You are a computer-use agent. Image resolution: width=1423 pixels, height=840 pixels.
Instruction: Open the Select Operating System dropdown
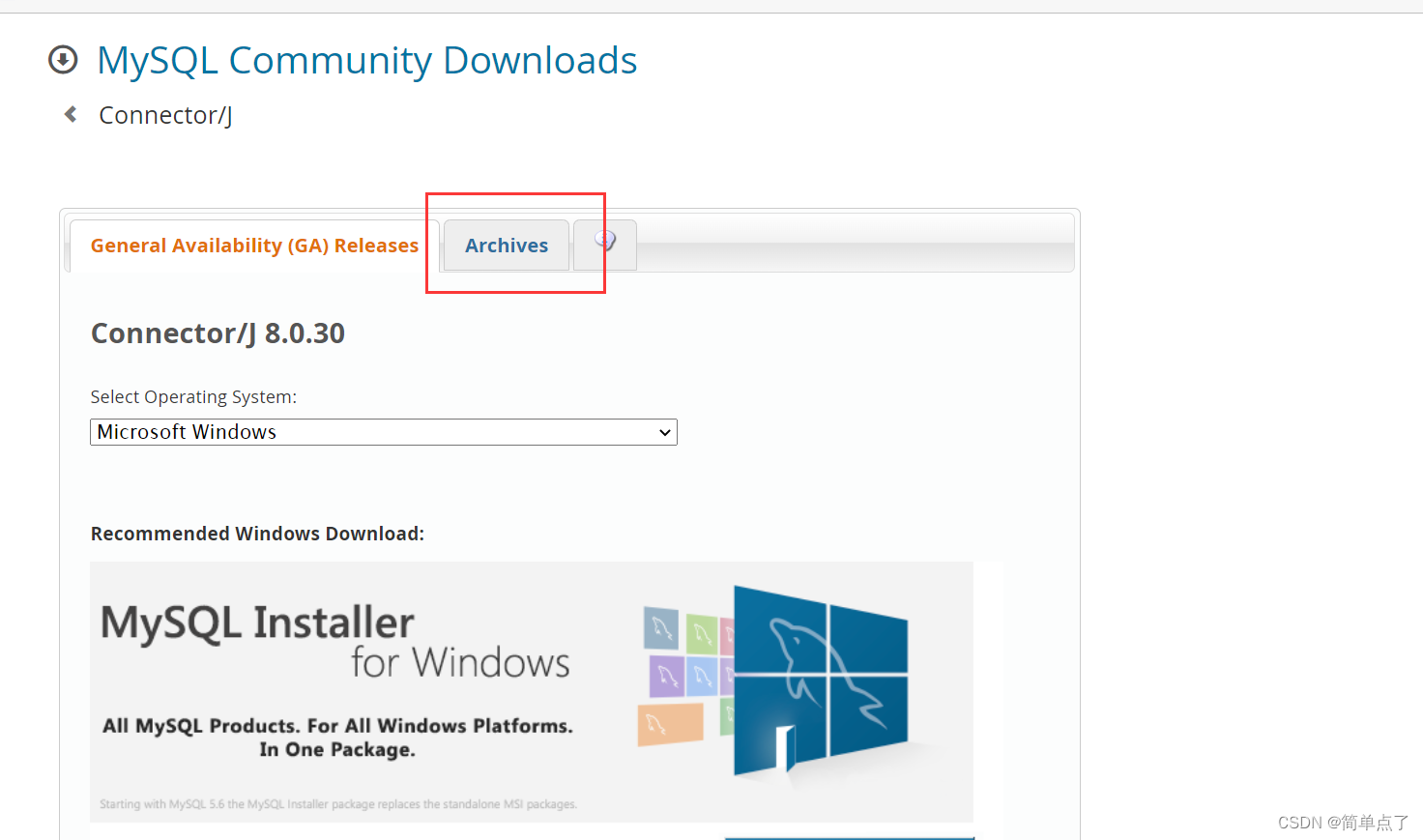[x=384, y=432]
